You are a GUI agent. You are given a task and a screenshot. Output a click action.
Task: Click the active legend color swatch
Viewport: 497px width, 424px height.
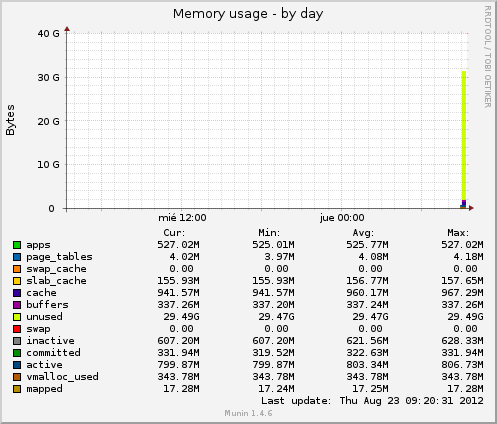17,365
